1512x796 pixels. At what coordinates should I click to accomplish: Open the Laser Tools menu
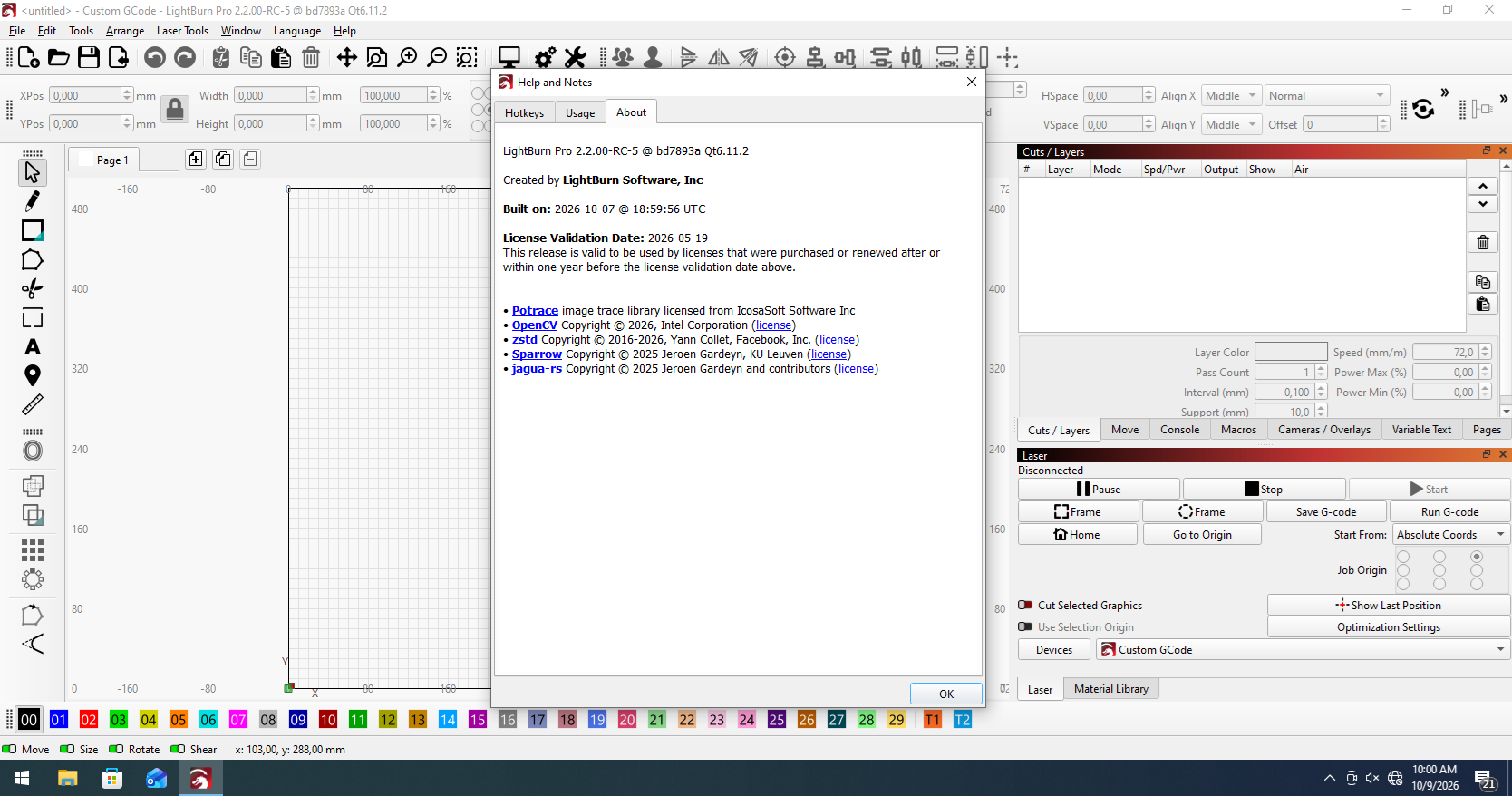(x=182, y=31)
